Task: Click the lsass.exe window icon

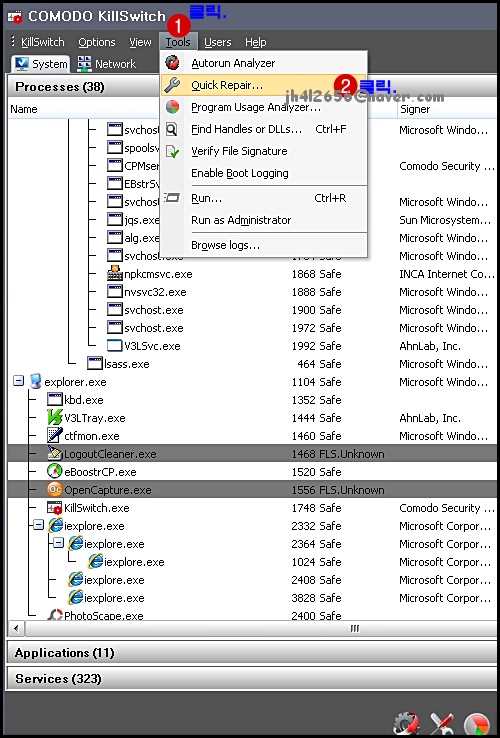Action: (x=95, y=363)
